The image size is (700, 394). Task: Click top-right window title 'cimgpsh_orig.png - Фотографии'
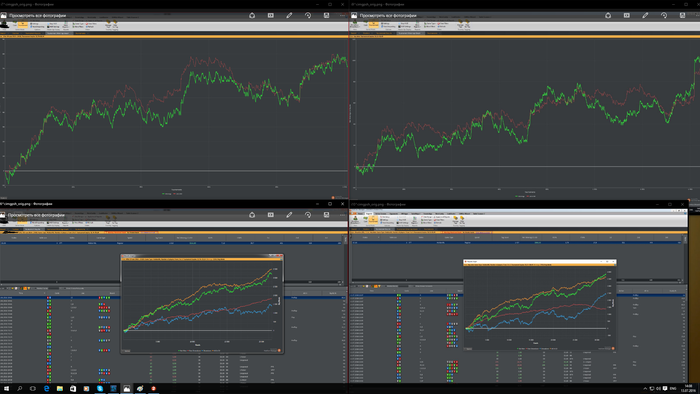click(x=378, y=4)
